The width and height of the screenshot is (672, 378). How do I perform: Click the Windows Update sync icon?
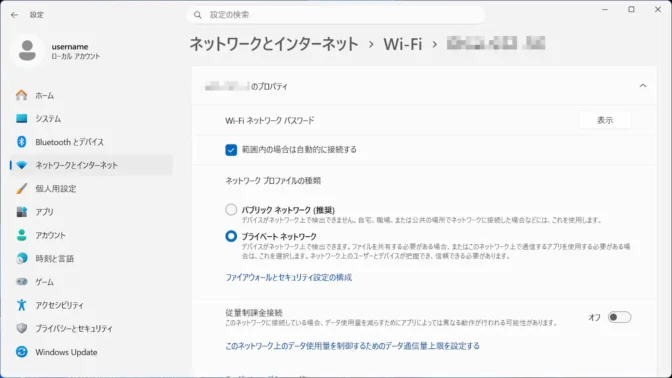(21, 352)
